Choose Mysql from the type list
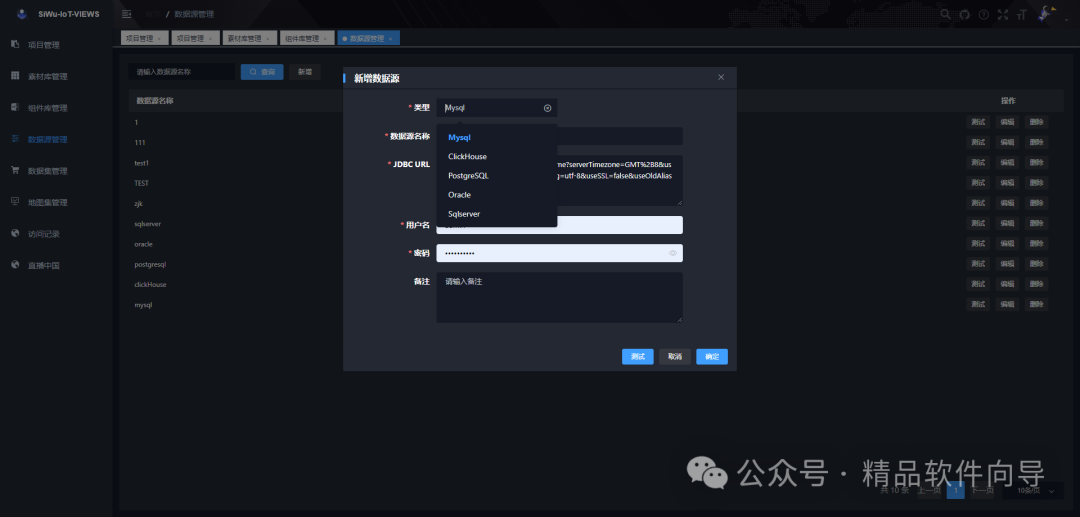The width and height of the screenshot is (1080, 517). pyautogui.click(x=497, y=138)
